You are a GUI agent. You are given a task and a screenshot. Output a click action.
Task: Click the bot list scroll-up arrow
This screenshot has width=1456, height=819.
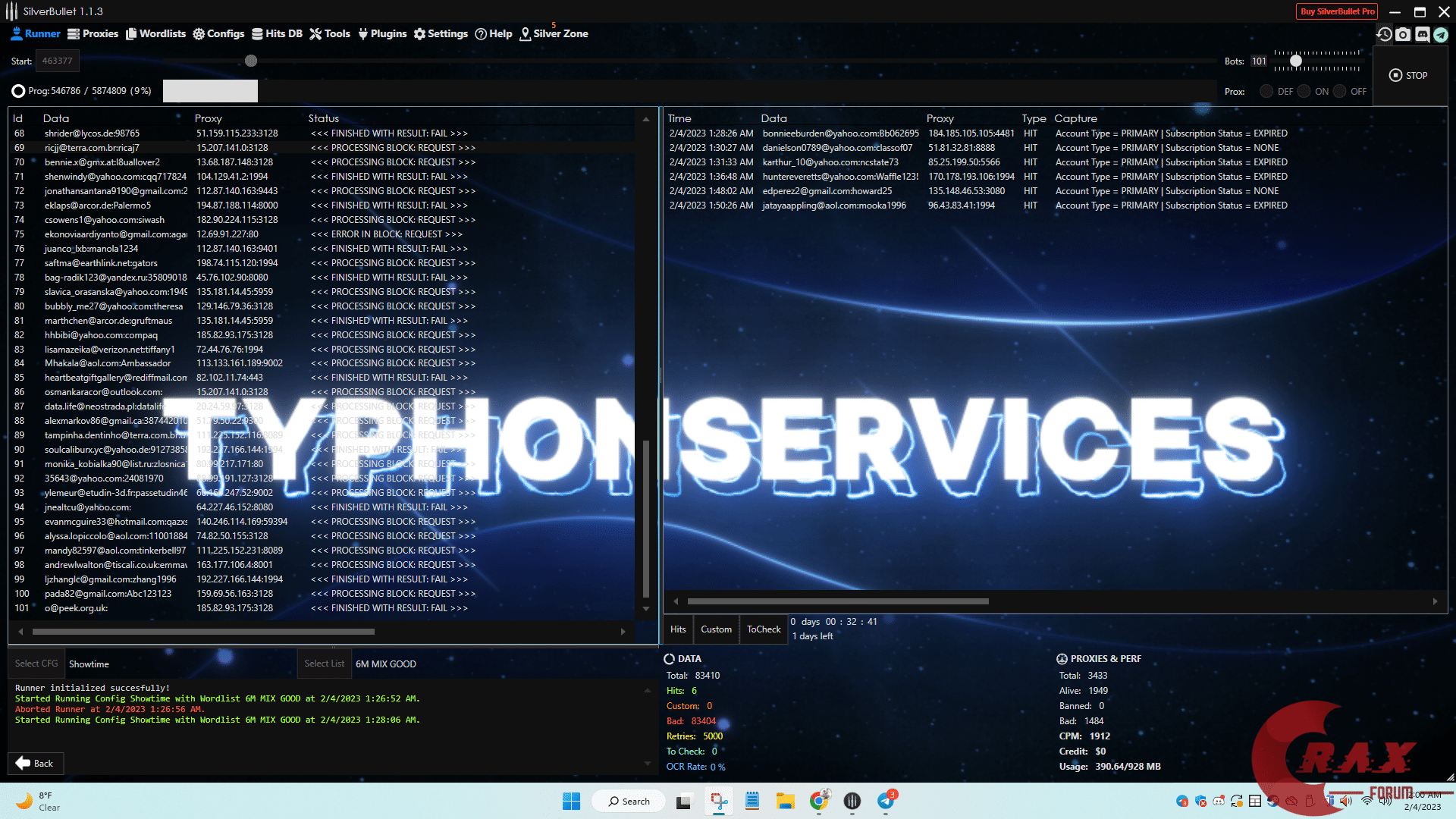(x=646, y=119)
